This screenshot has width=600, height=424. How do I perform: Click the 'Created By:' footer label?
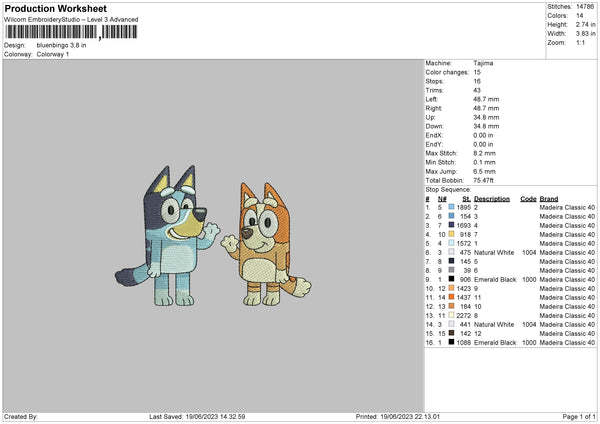[21, 417]
